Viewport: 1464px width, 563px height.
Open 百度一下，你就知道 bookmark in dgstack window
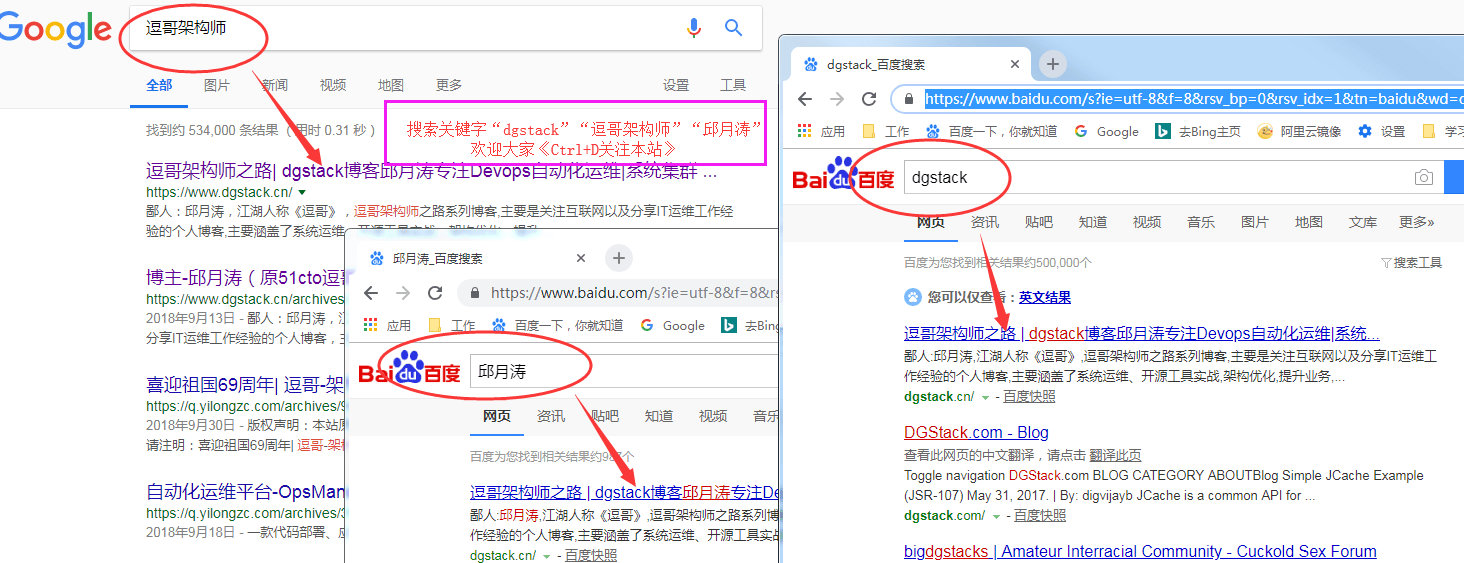(991, 131)
